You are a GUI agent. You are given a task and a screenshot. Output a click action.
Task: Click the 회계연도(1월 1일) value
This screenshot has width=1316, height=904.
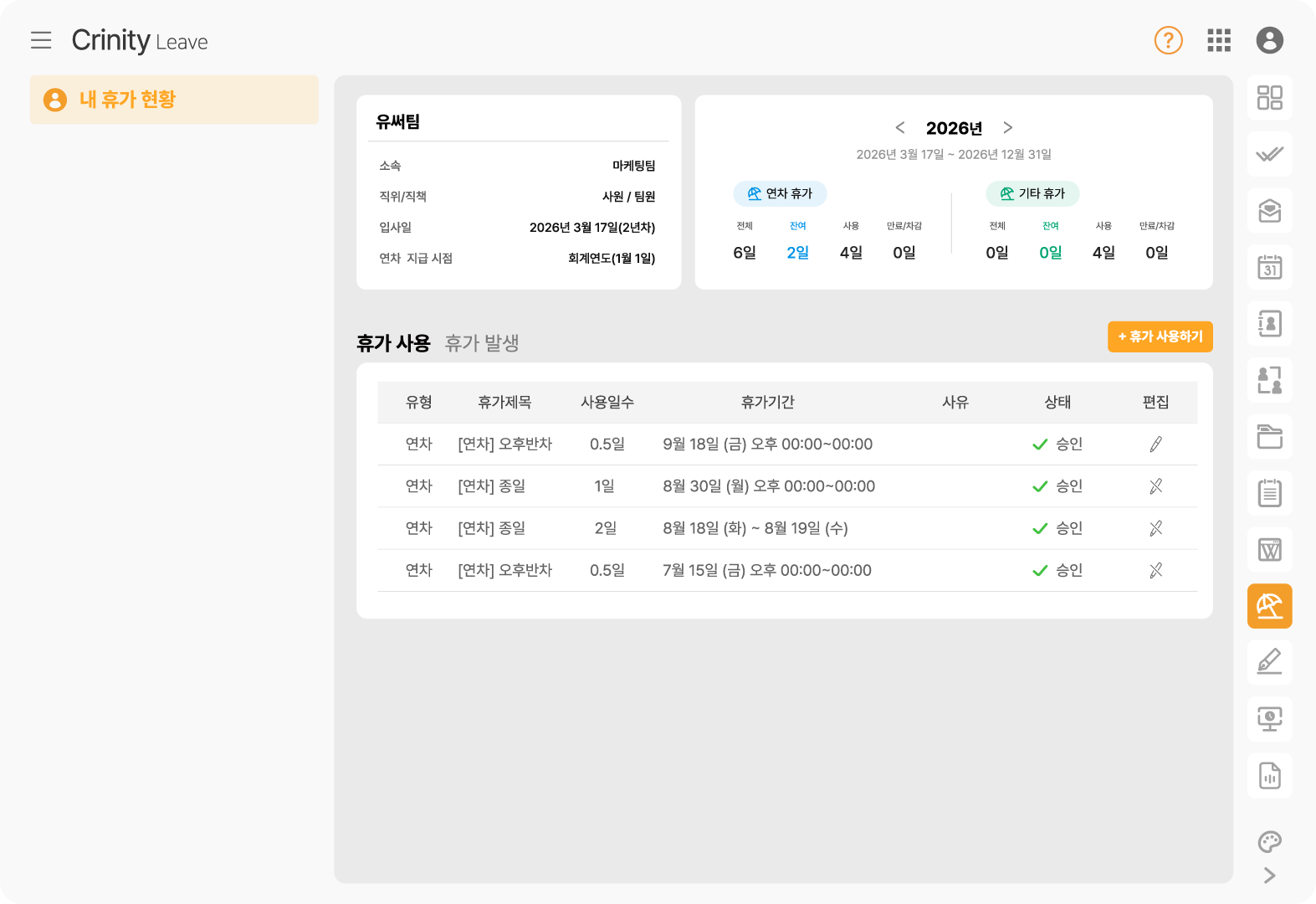612,259
